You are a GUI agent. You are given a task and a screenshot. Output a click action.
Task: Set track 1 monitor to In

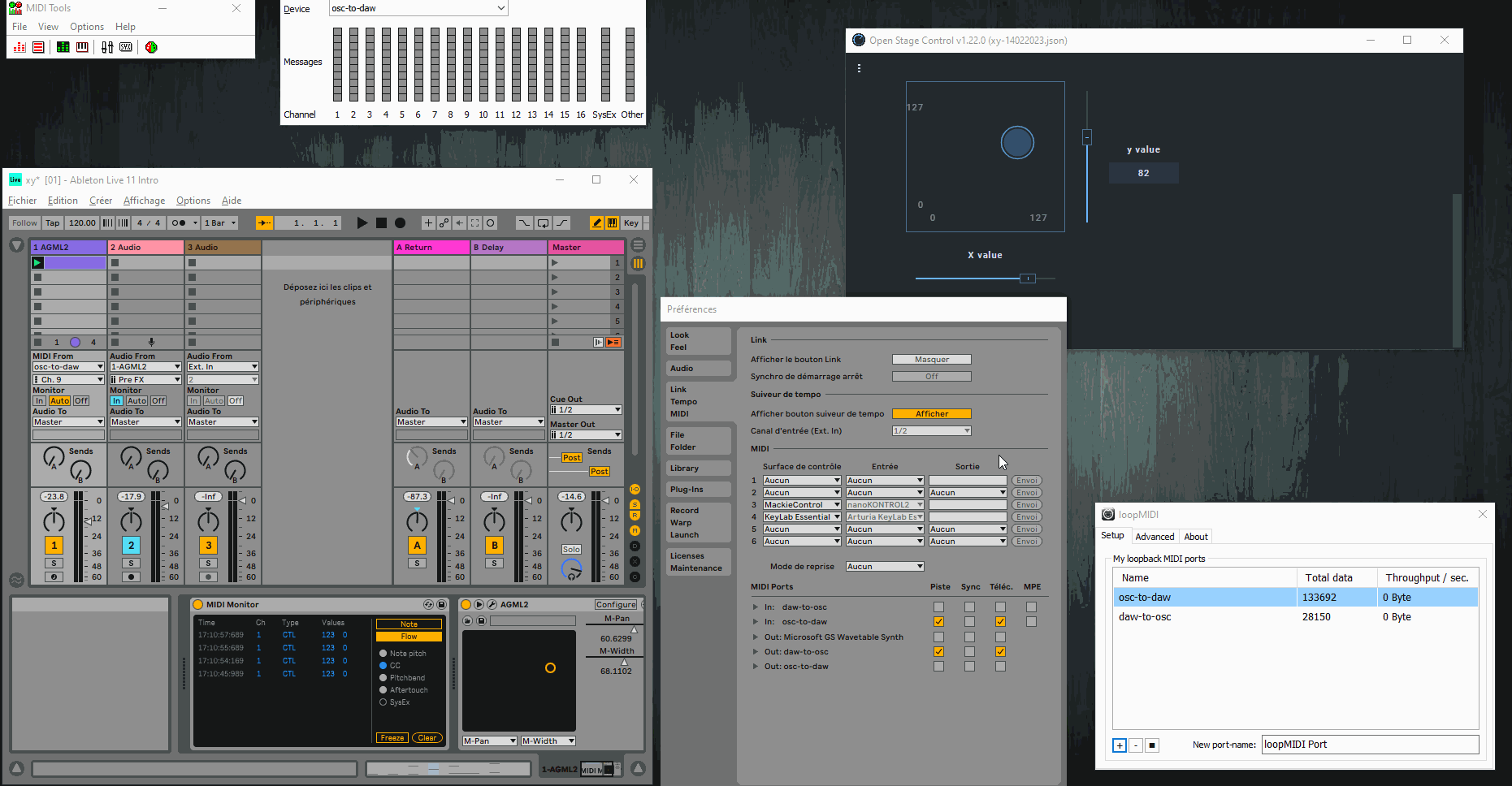coord(40,401)
